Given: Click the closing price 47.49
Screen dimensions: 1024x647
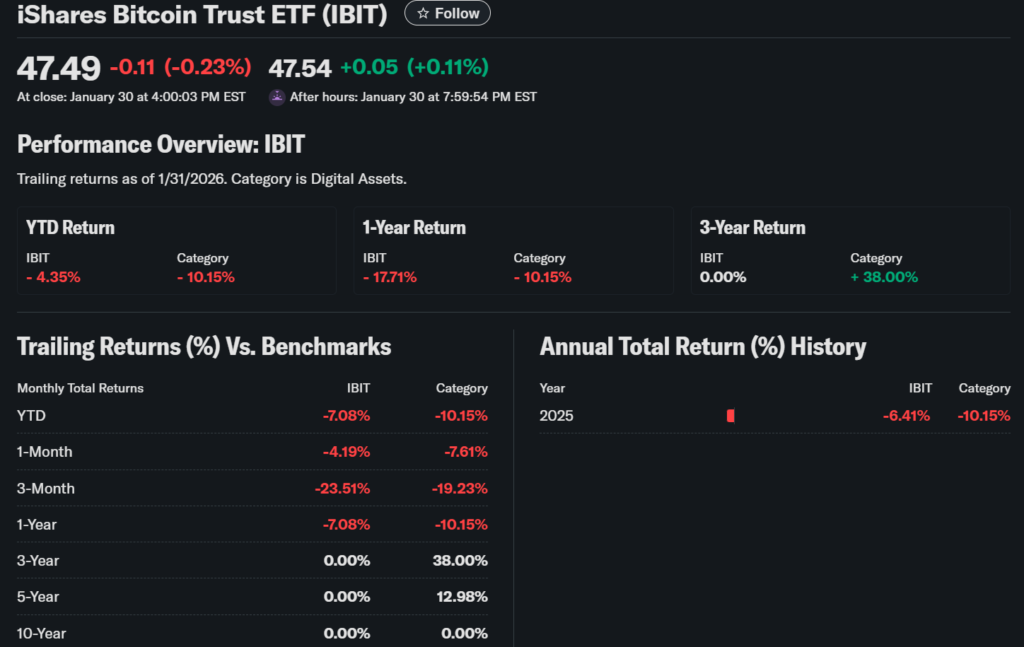Looking at the screenshot, I should (x=59, y=68).
